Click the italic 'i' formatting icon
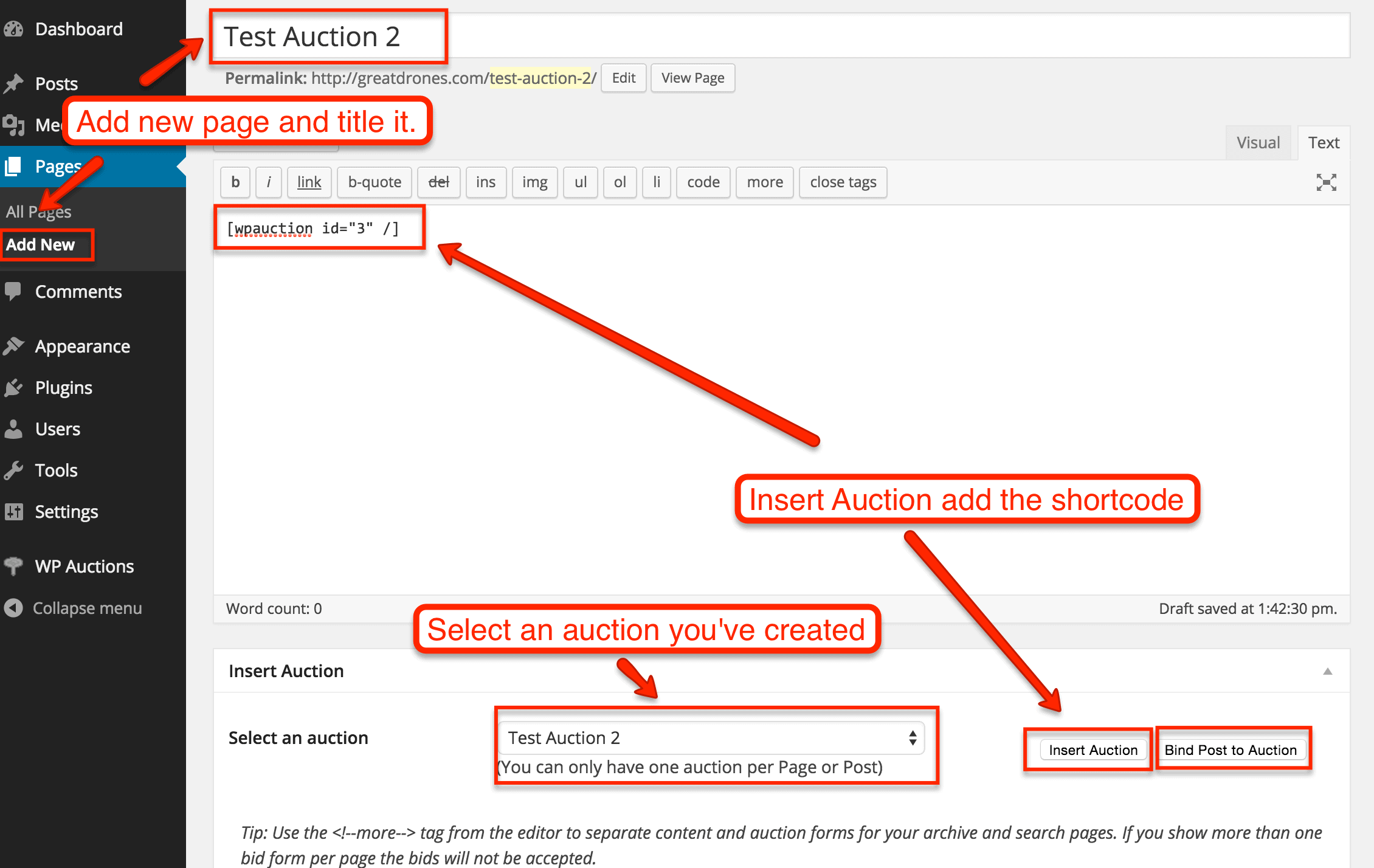 point(268,181)
